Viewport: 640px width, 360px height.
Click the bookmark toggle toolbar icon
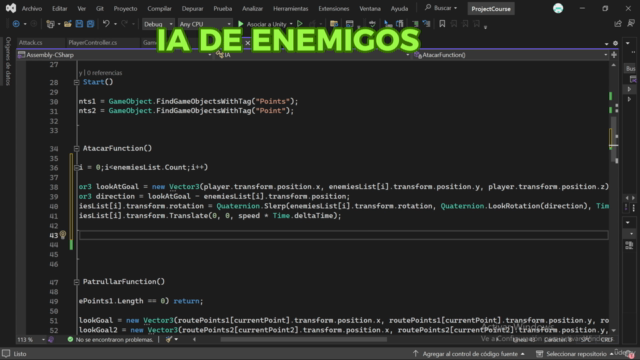442,24
